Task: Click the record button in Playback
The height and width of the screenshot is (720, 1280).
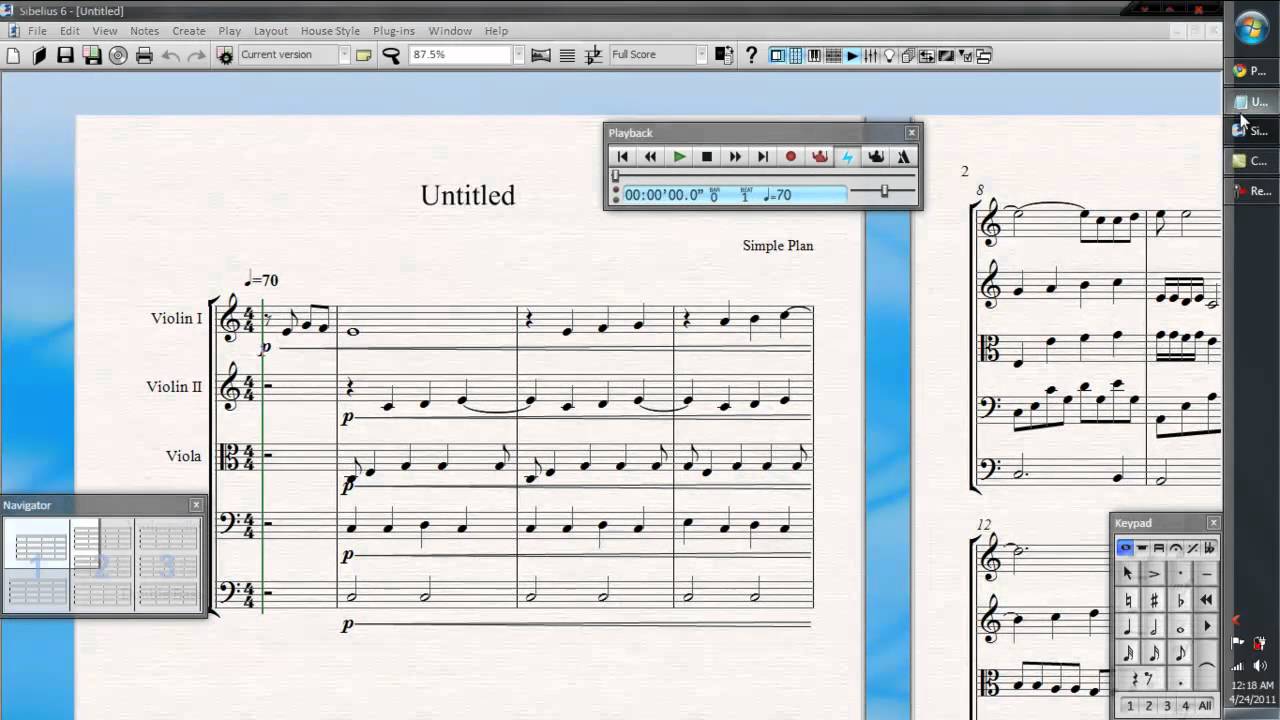Action: click(x=791, y=157)
